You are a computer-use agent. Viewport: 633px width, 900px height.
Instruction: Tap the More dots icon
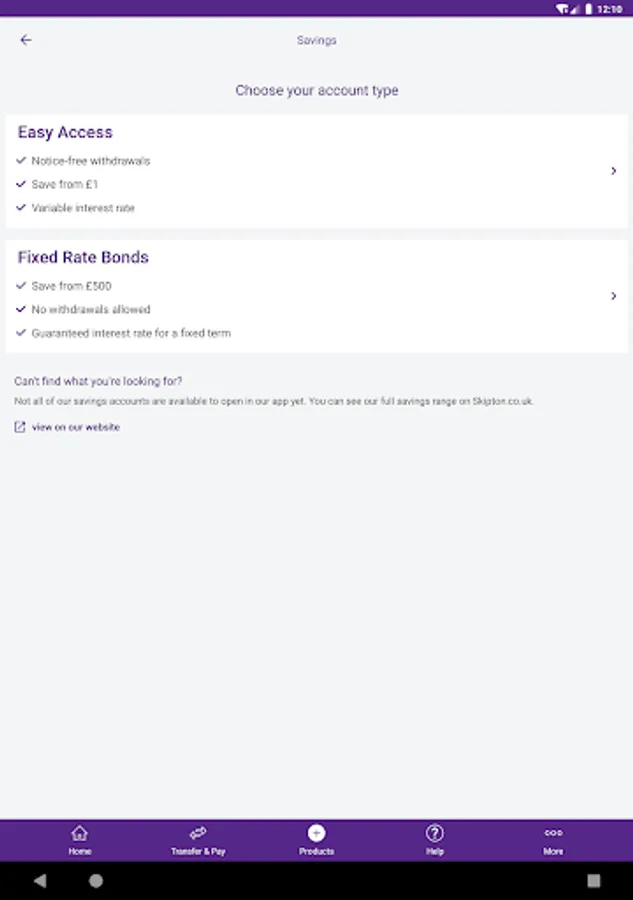click(553, 833)
